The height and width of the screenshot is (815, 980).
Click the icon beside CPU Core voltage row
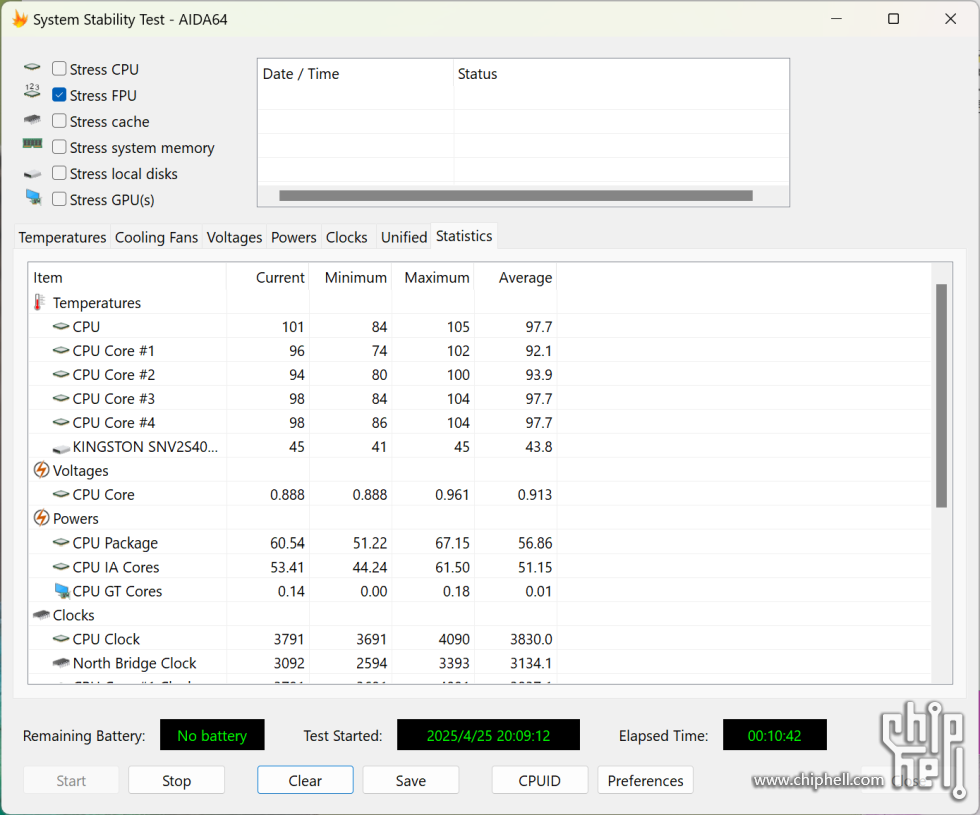(x=61, y=494)
